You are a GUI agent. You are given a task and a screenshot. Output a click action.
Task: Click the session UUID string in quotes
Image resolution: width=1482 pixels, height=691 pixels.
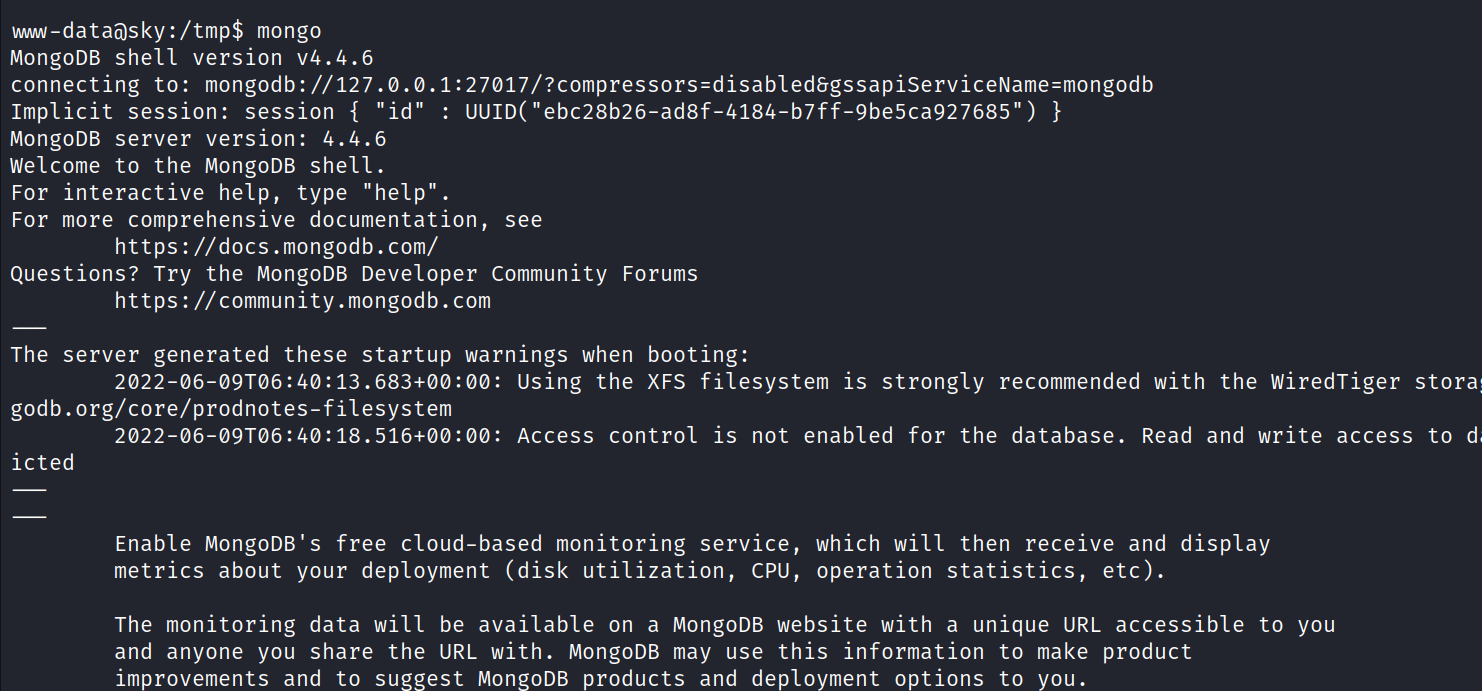pyautogui.click(x=777, y=112)
